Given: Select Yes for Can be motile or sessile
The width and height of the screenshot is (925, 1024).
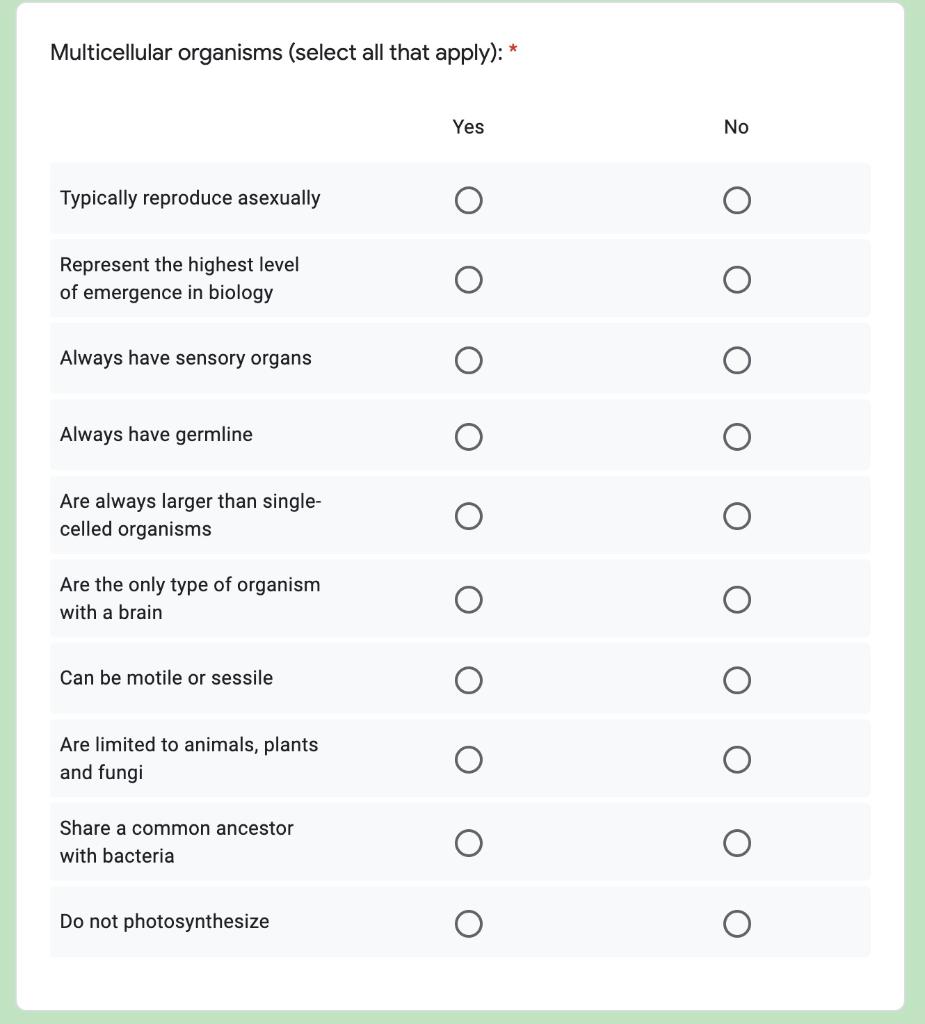Looking at the screenshot, I should (x=468, y=680).
